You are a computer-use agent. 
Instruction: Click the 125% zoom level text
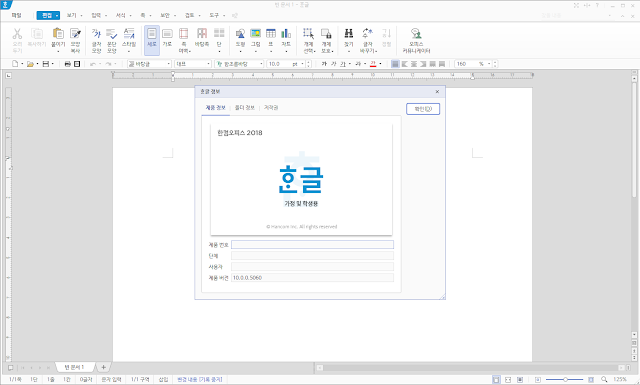tap(620, 380)
